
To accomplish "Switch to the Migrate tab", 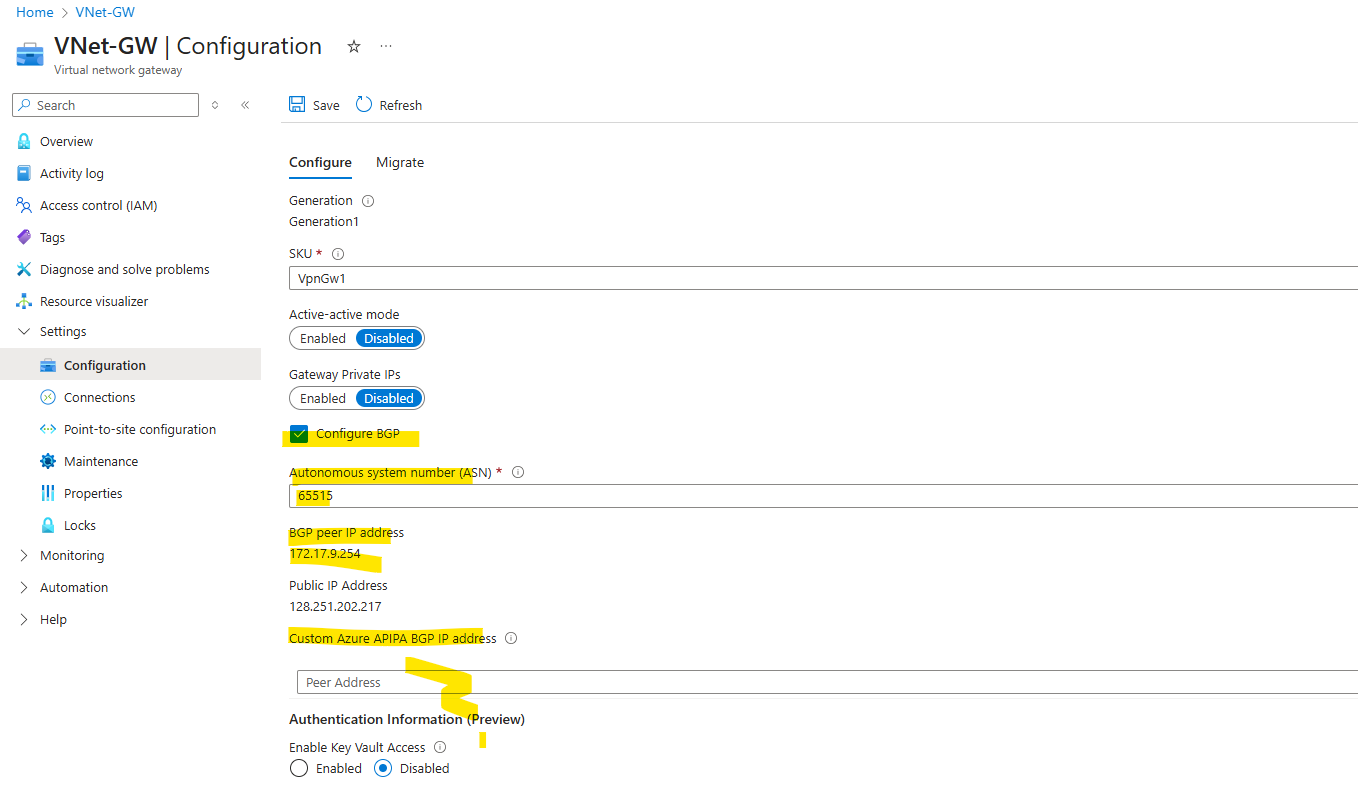I will (400, 163).
